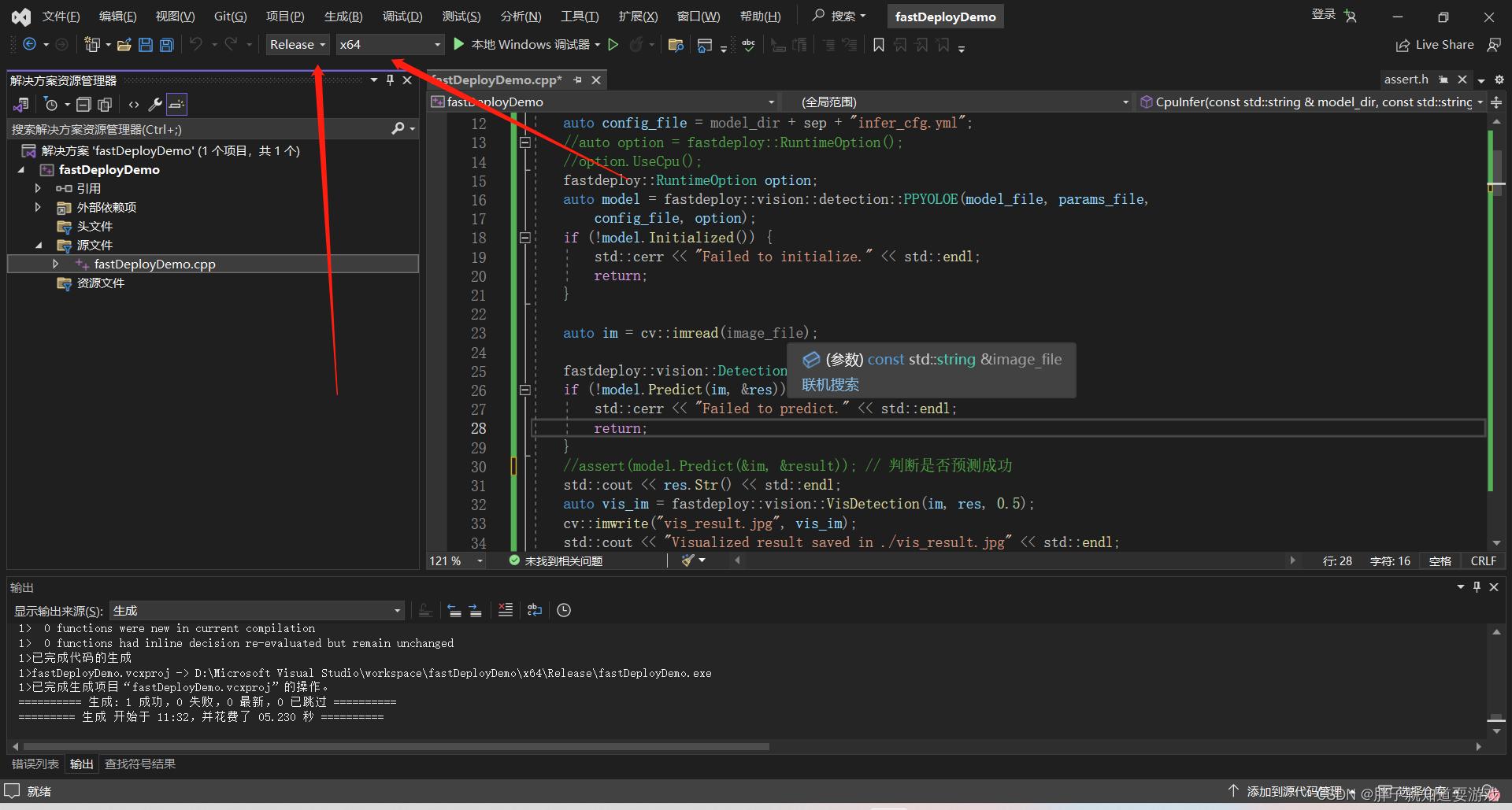Click the Save All icon
1512x810 pixels.
click(x=167, y=45)
